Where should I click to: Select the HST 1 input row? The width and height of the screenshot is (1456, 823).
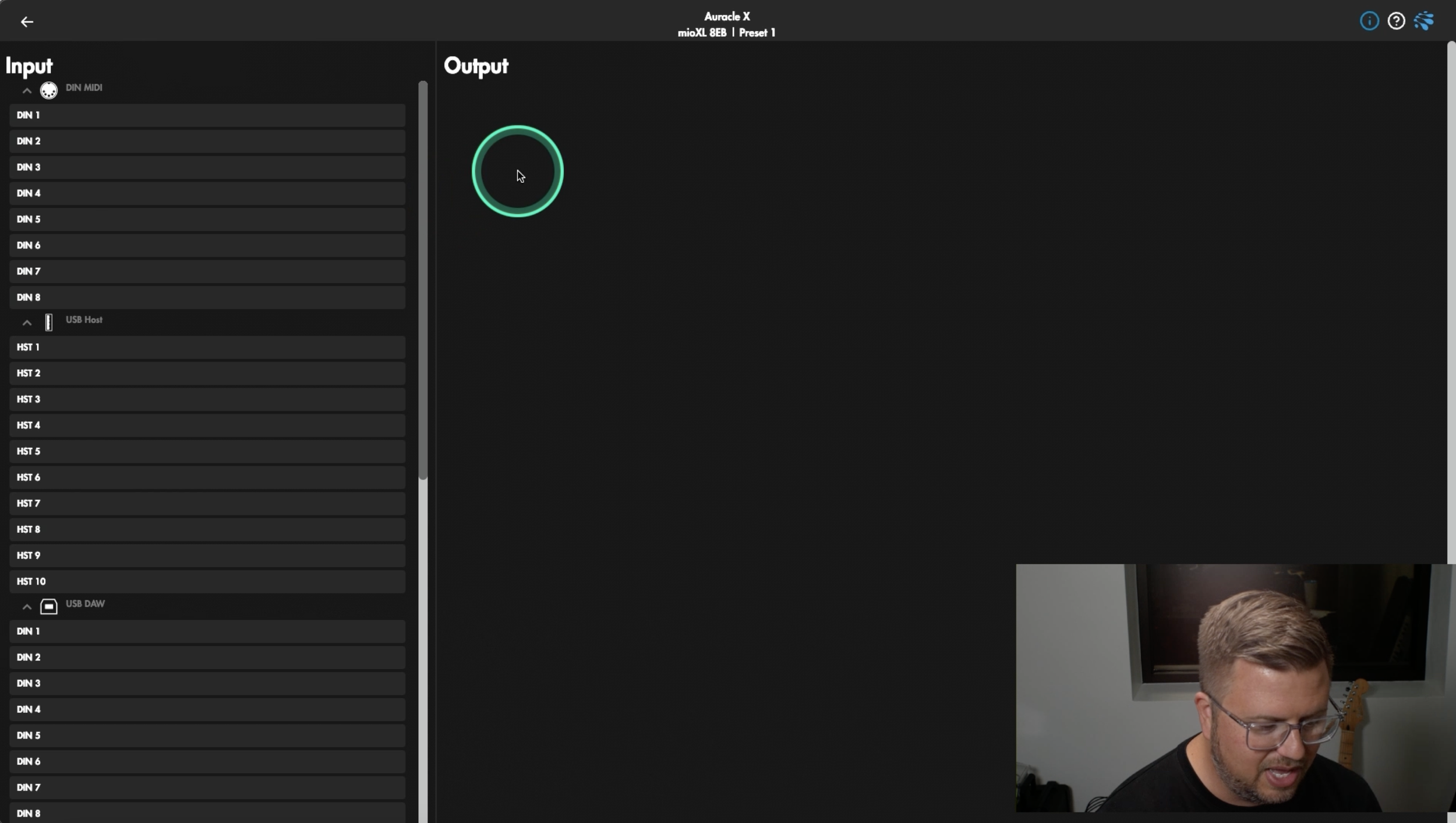[207, 347]
